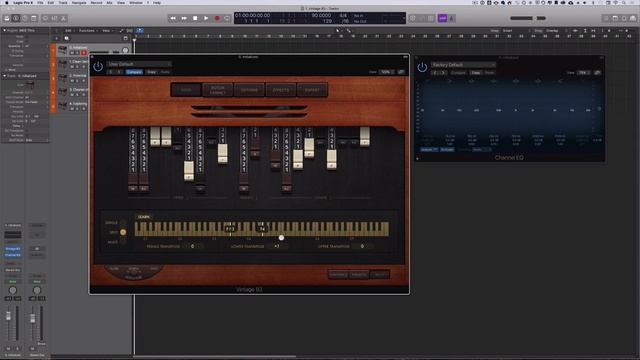Open the Editors scissors icon
The image size is (640, 360).
(x=63, y=18)
